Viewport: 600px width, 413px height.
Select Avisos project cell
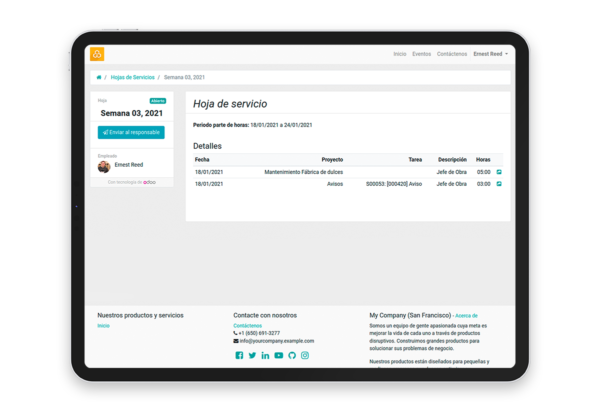click(x=335, y=184)
